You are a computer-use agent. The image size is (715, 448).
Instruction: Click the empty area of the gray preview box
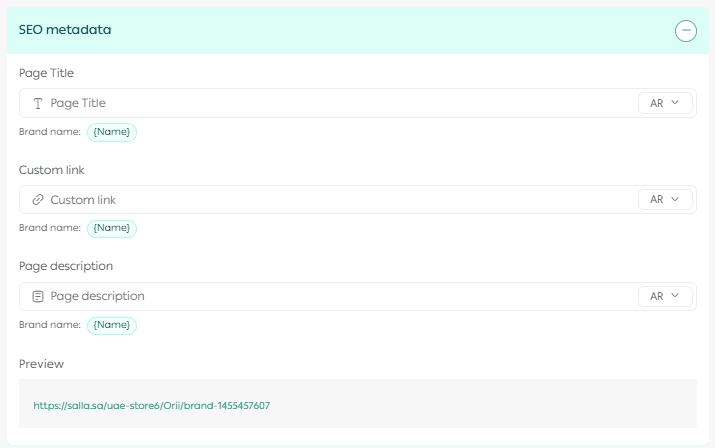500,404
